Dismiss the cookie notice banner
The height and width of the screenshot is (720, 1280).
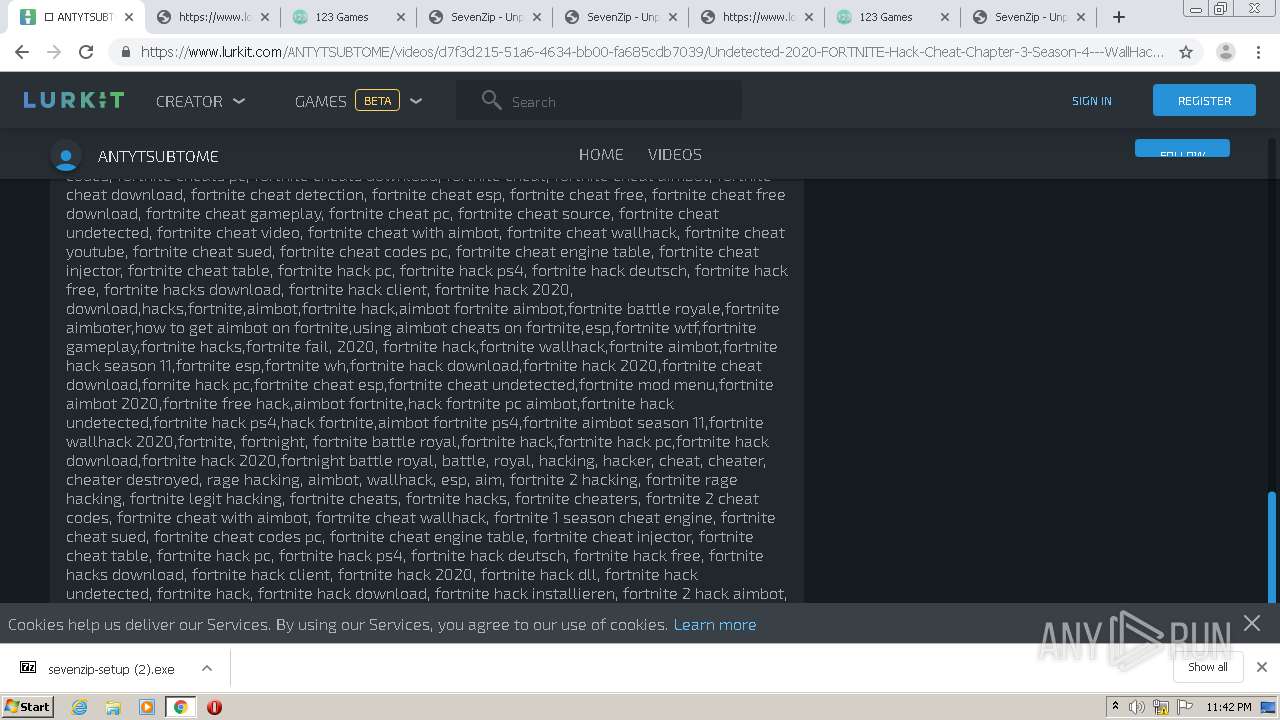[1252, 623]
